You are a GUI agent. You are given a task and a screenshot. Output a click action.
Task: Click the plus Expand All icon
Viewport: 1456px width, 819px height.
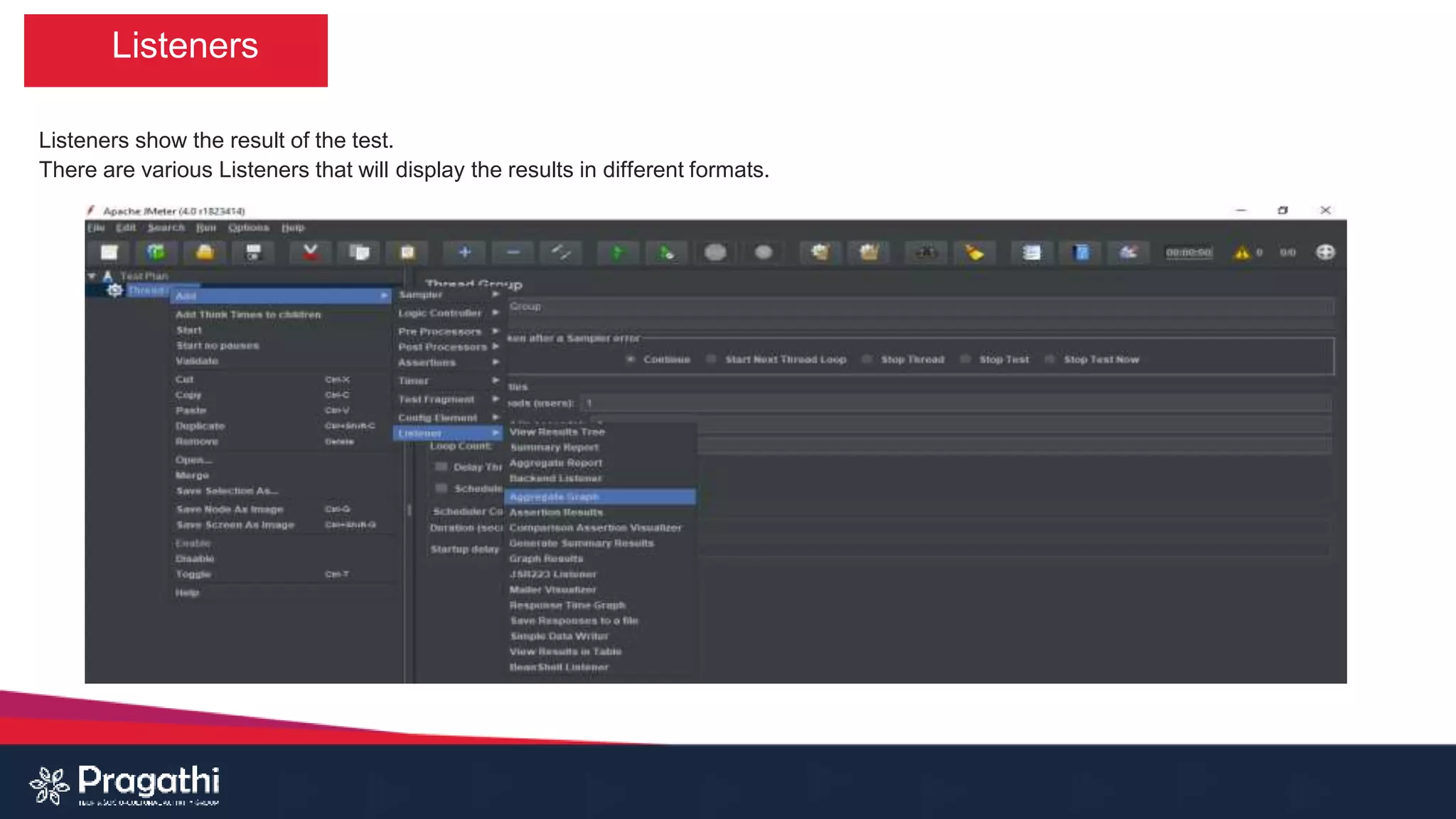464,252
